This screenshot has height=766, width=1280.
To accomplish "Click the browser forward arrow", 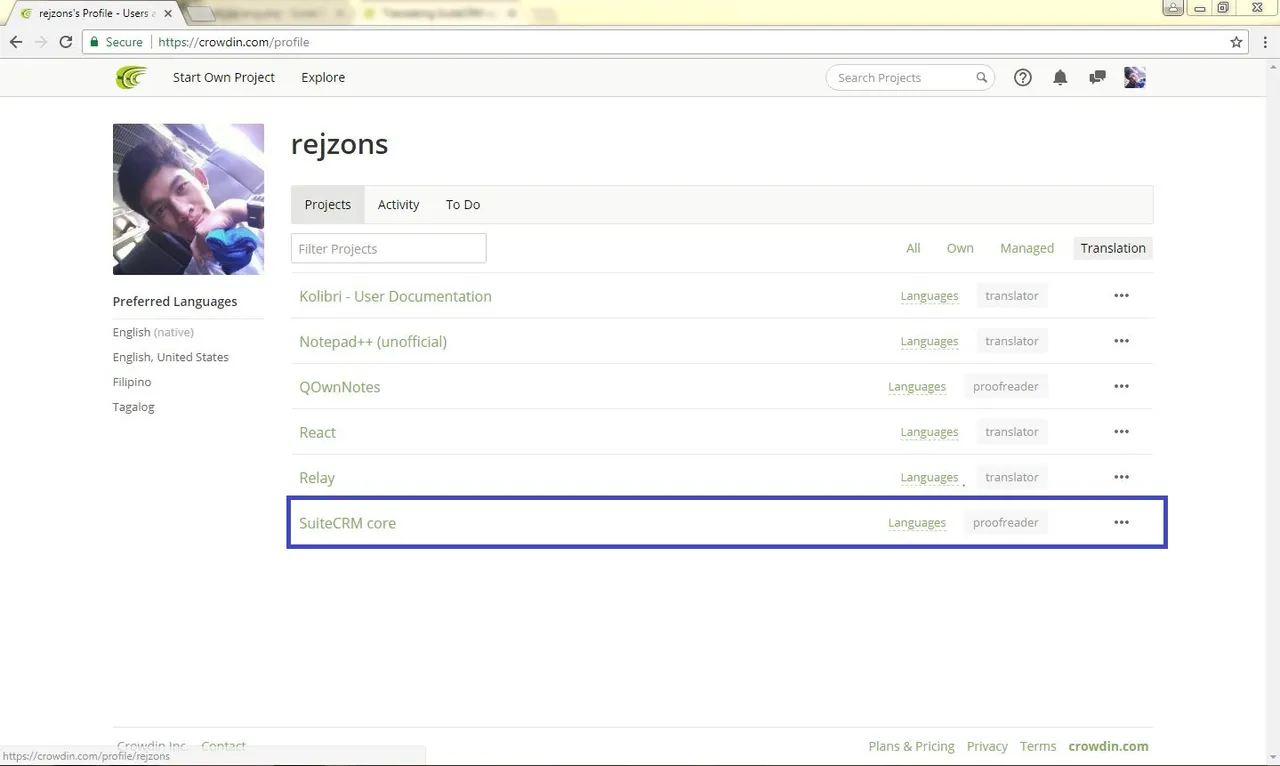I will 41,42.
